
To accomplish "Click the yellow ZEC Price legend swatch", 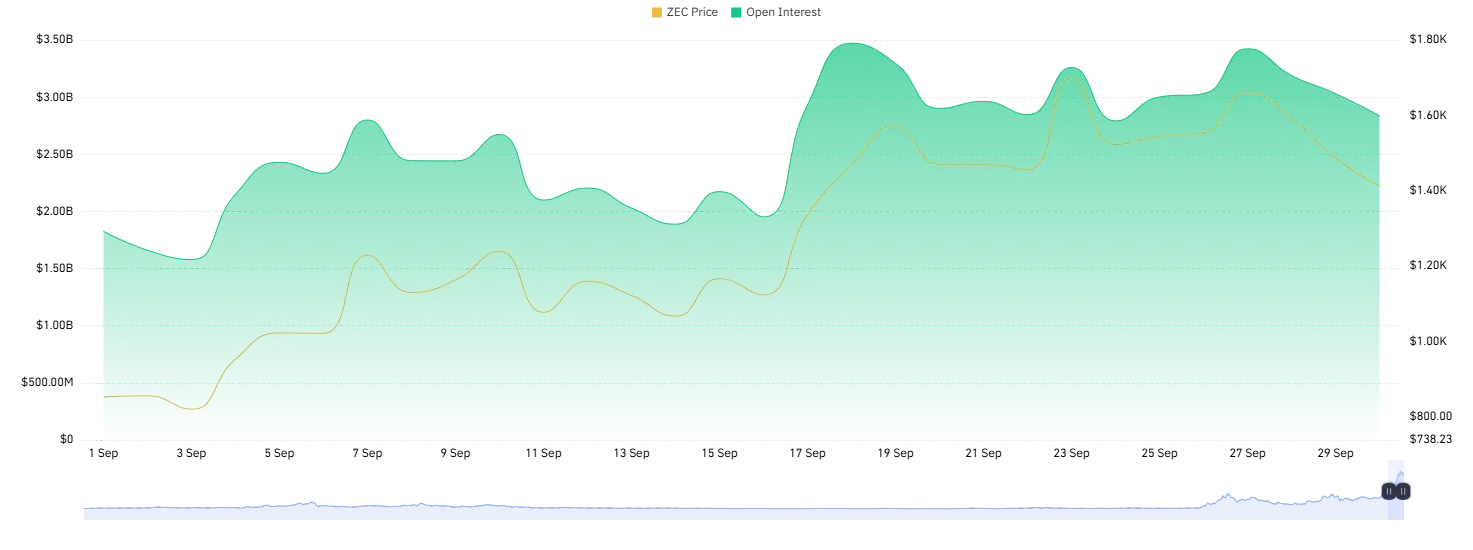I will pos(656,12).
